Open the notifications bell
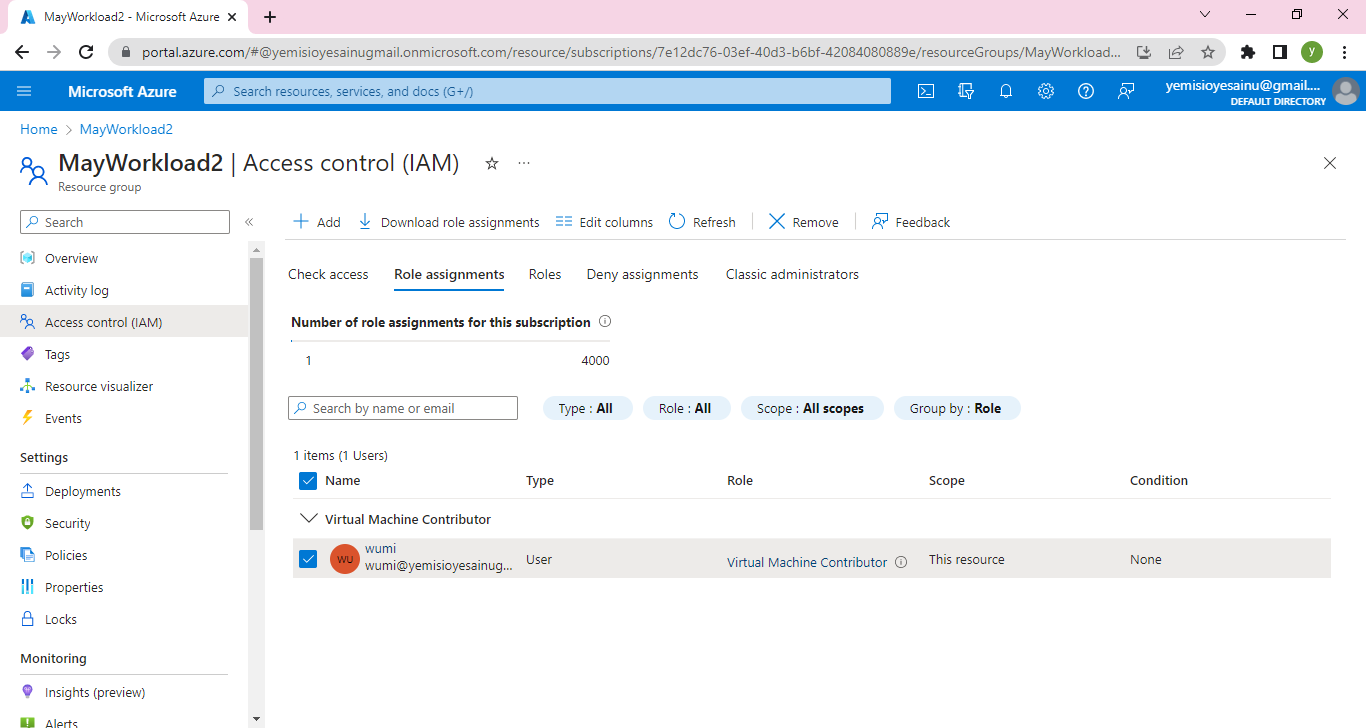The height and width of the screenshot is (728, 1366). [1006, 91]
